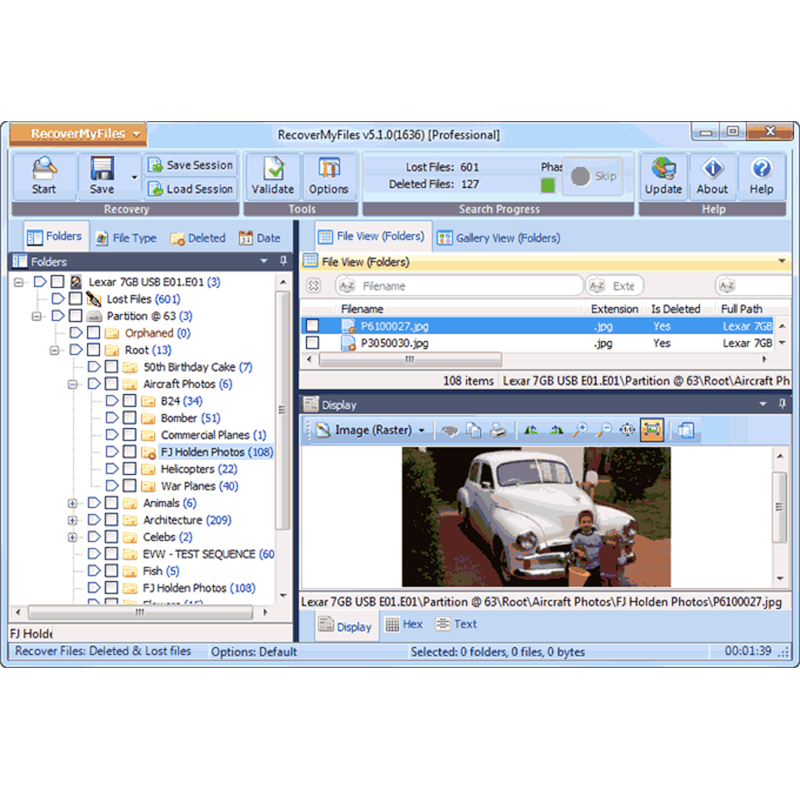800x800 pixels.
Task: Open the File View (Folders) header dropdown
Action: [x=782, y=261]
